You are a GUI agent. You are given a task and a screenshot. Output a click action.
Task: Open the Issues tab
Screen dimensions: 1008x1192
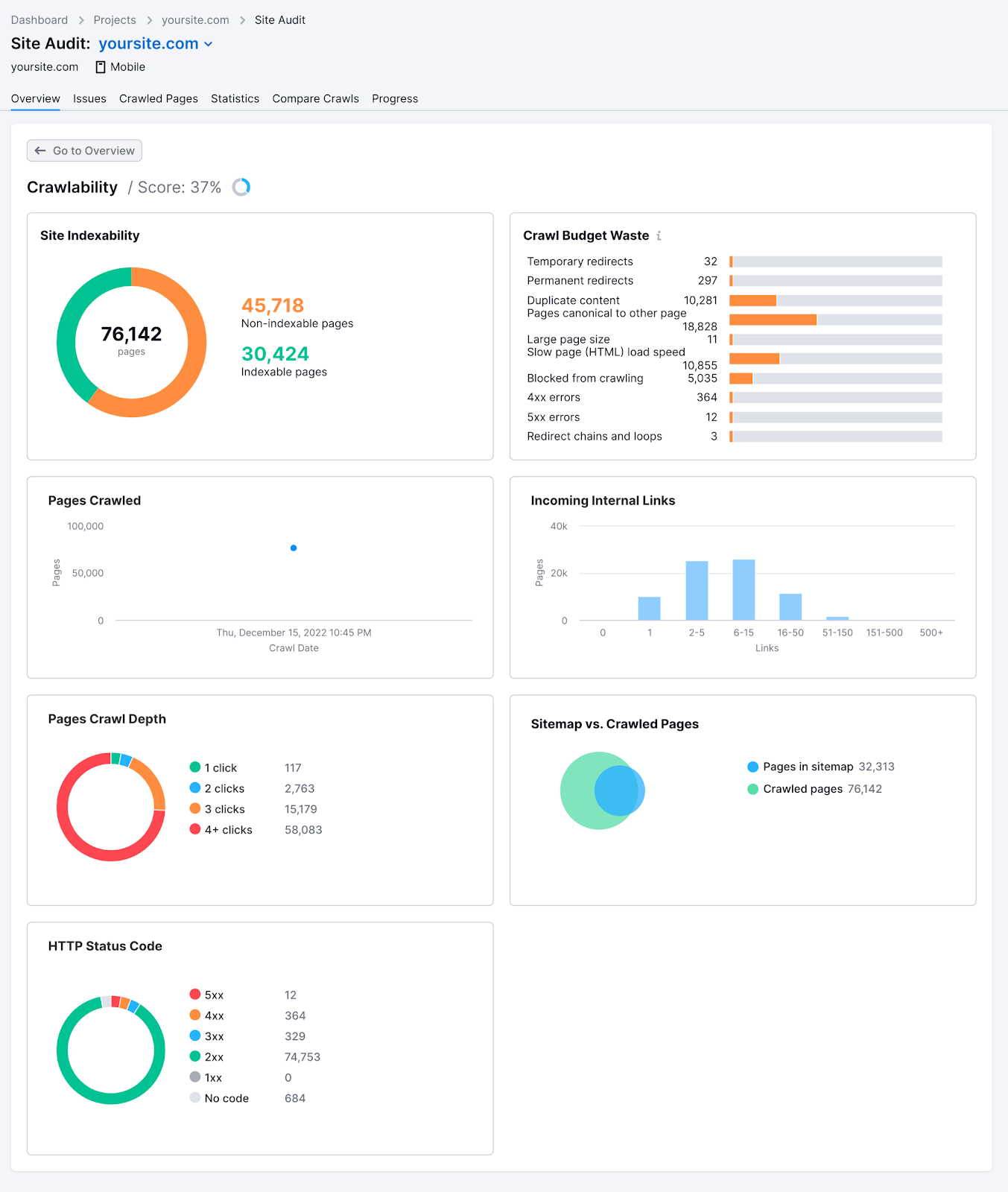tap(89, 98)
